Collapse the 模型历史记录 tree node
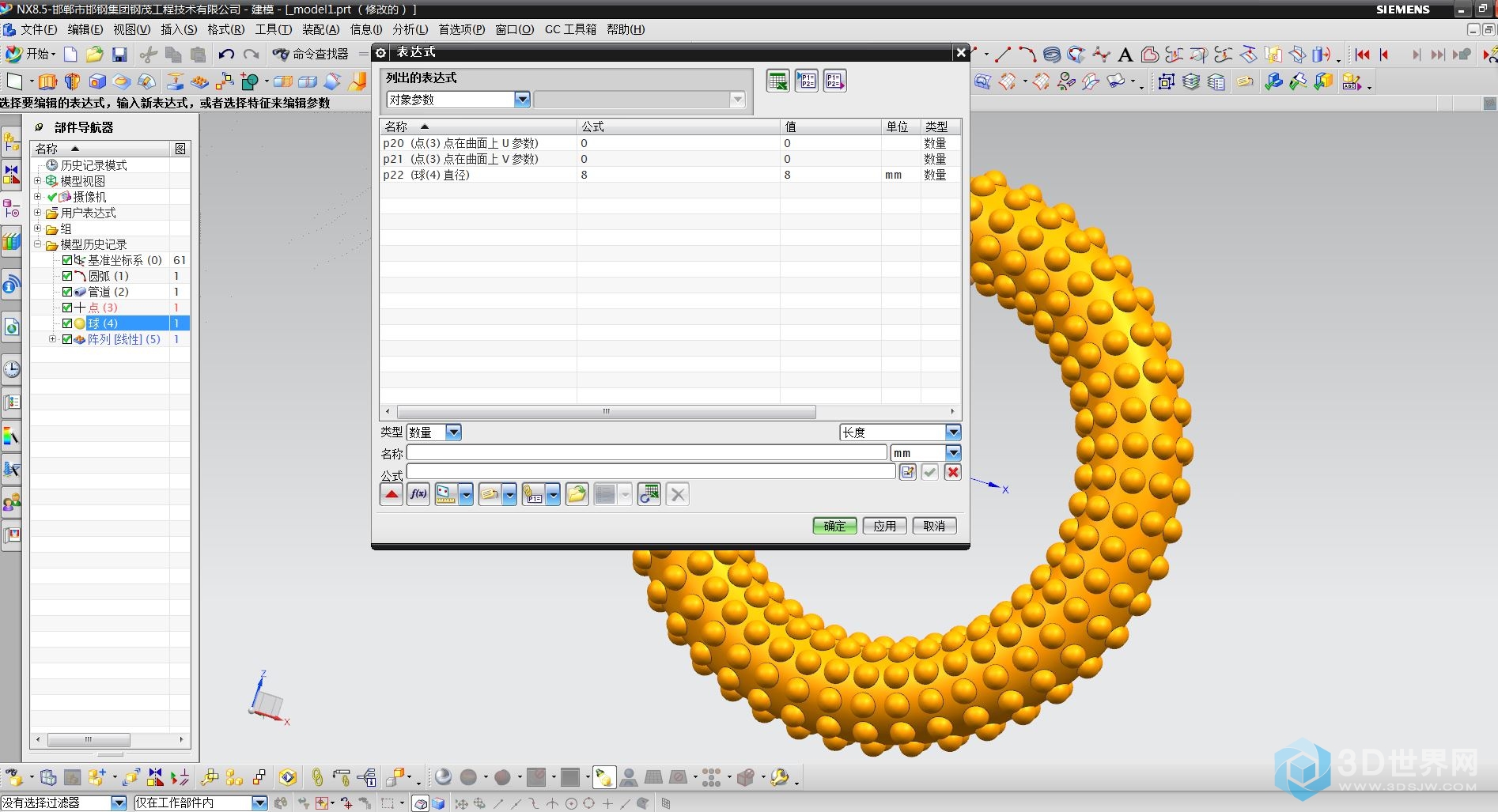 click(37, 244)
